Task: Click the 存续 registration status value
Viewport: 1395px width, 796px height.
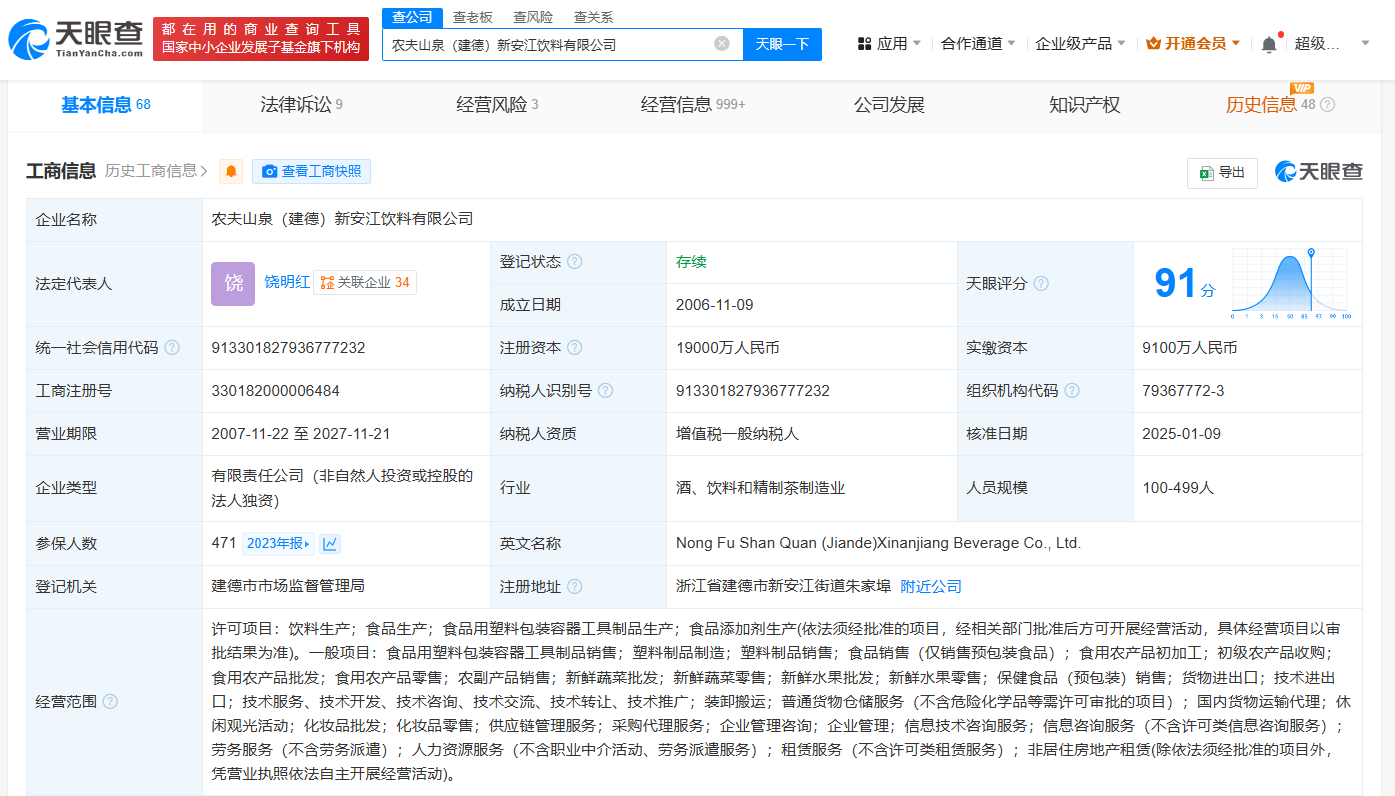Action: [691, 262]
